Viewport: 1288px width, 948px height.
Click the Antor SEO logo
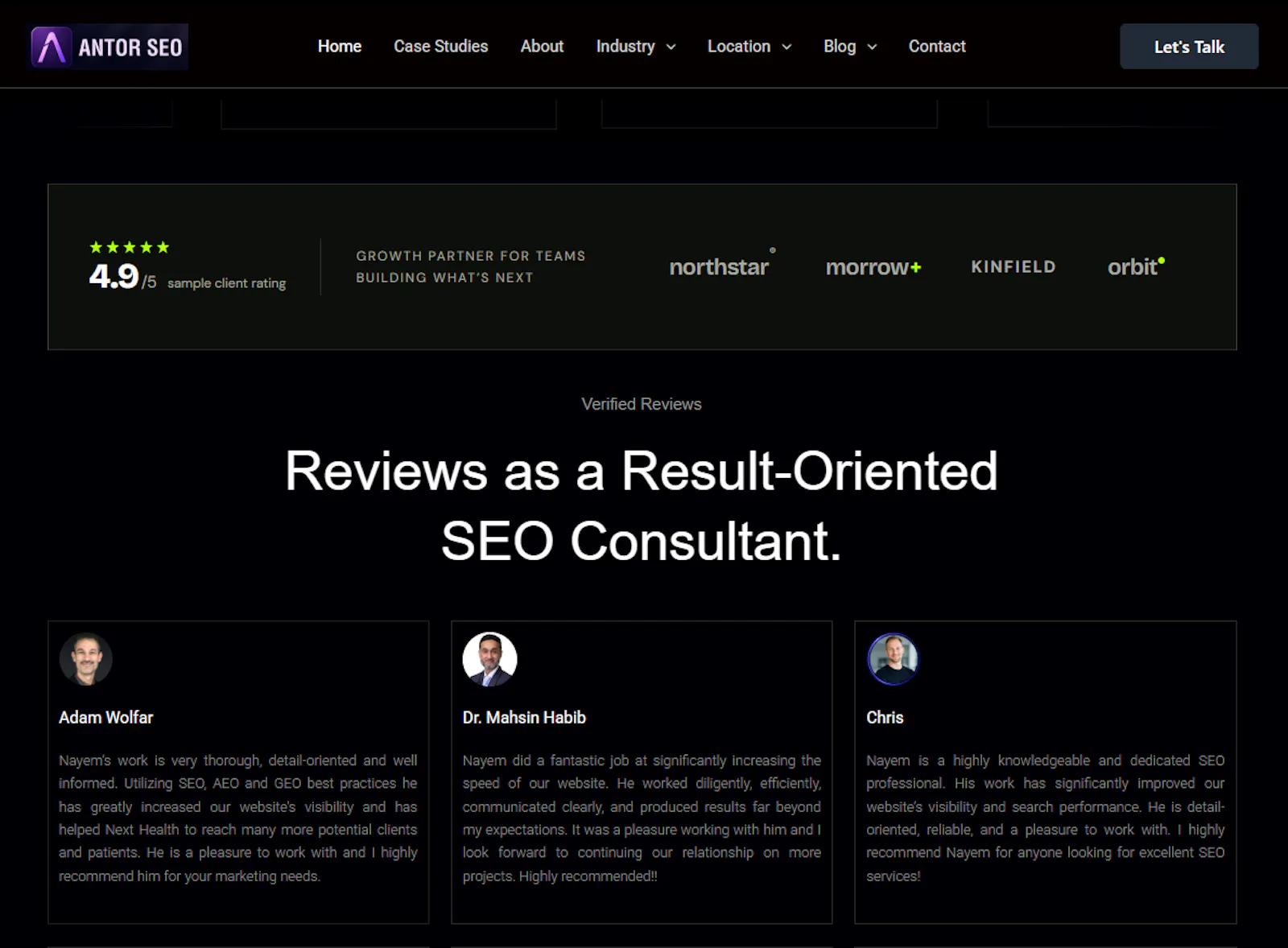(x=109, y=47)
